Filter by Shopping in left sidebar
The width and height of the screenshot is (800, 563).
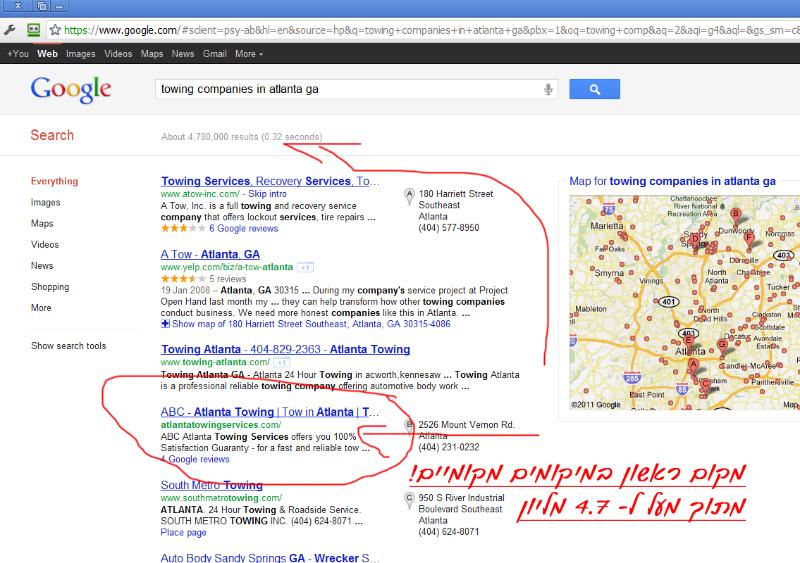(50, 287)
